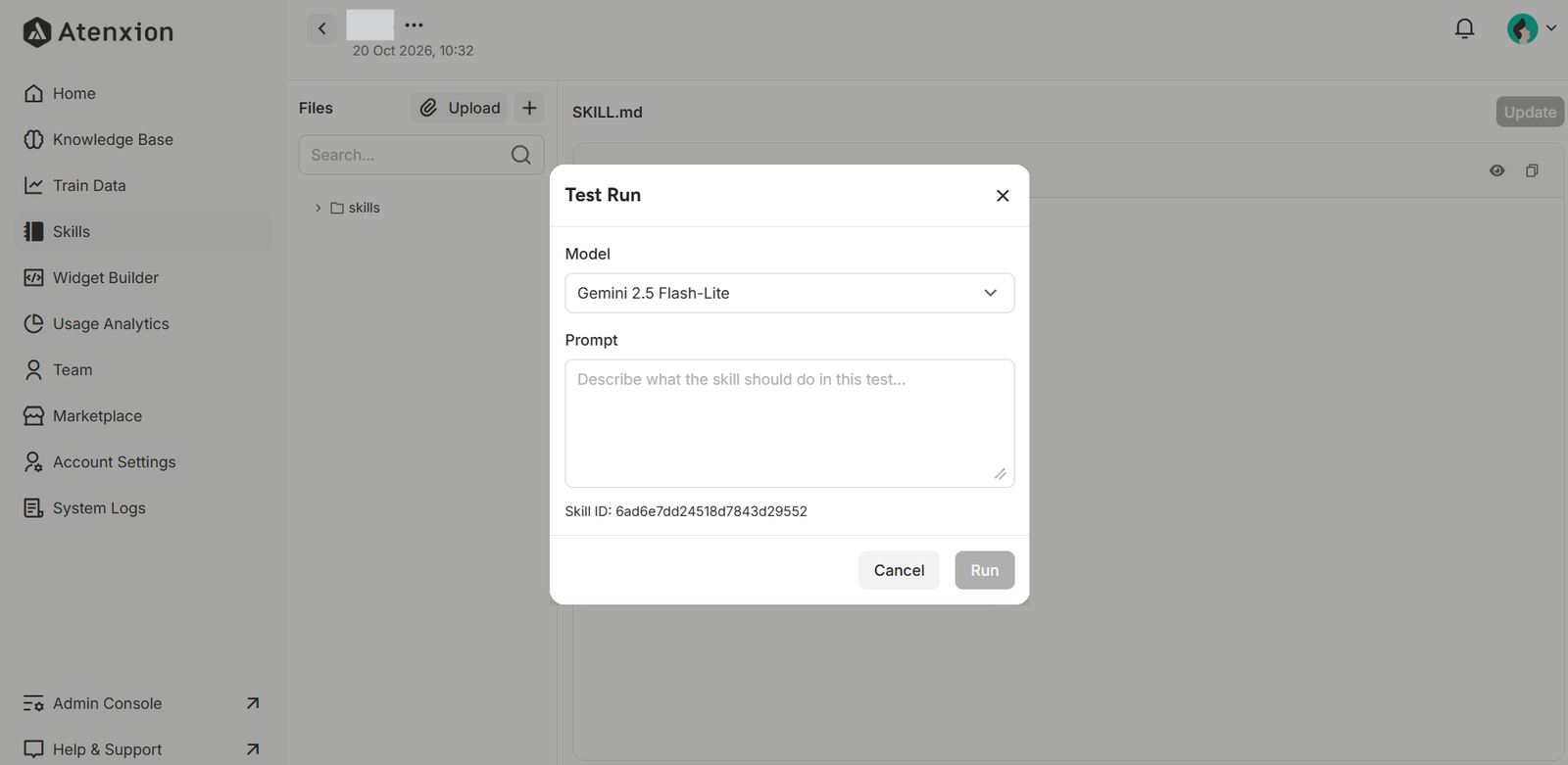This screenshot has height=765, width=1568.
Task: Click the Account Settings user-gear icon
Action: pyautogui.click(x=33, y=461)
